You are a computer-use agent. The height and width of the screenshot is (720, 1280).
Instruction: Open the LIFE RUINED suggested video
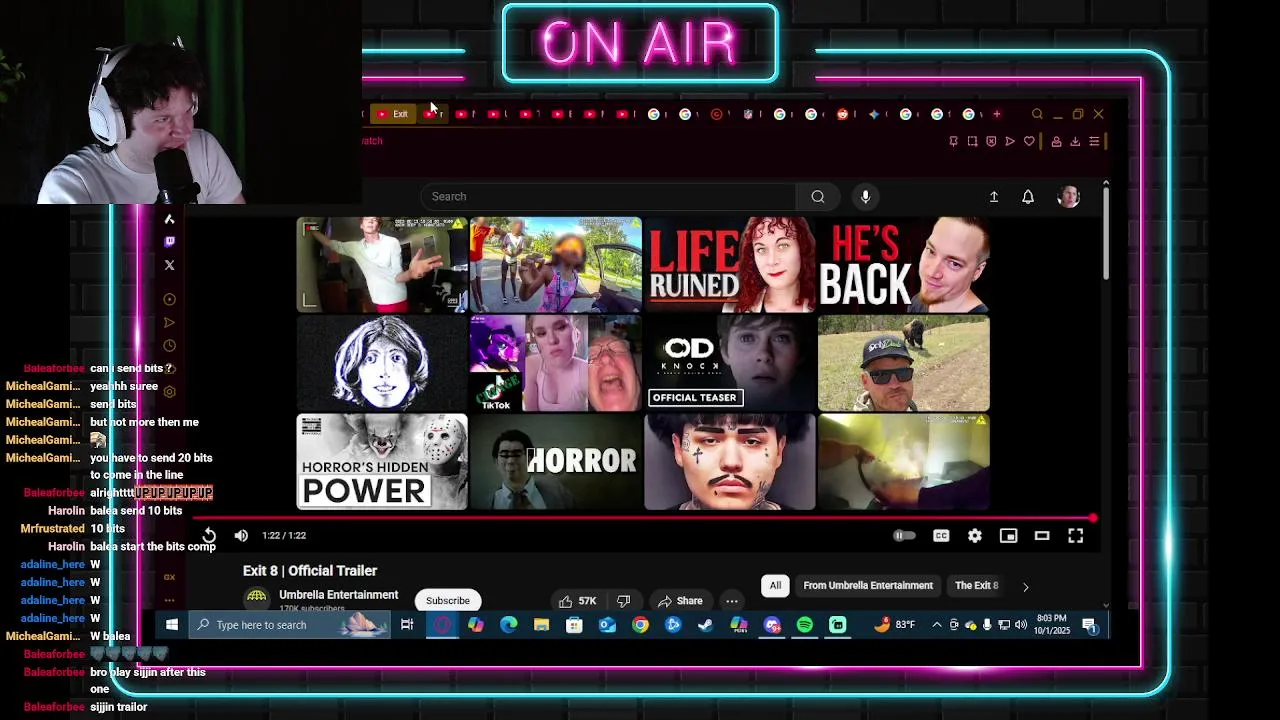730,265
